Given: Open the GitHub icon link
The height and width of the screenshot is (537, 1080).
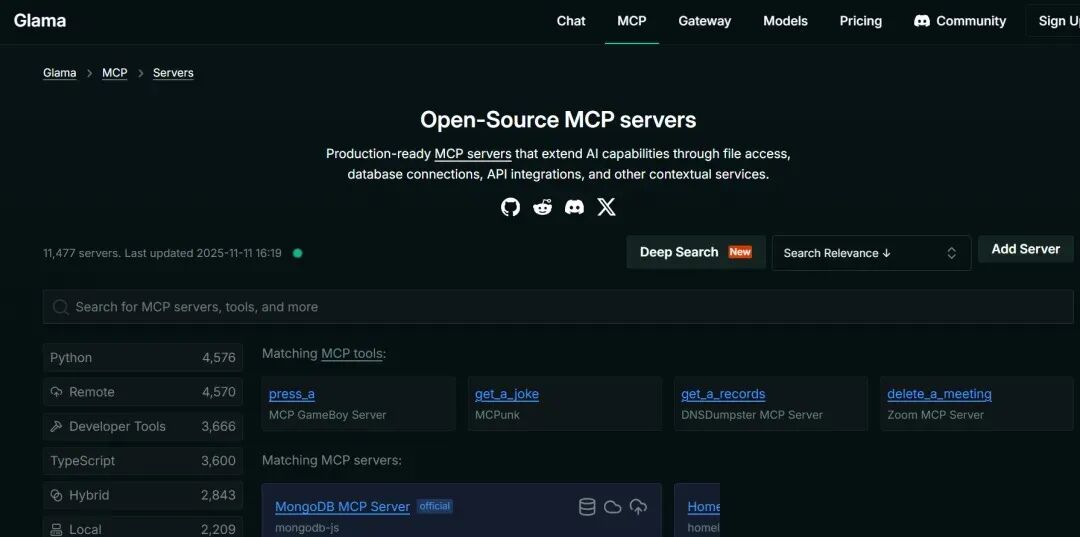Looking at the screenshot, I should (x=510, y=207).
